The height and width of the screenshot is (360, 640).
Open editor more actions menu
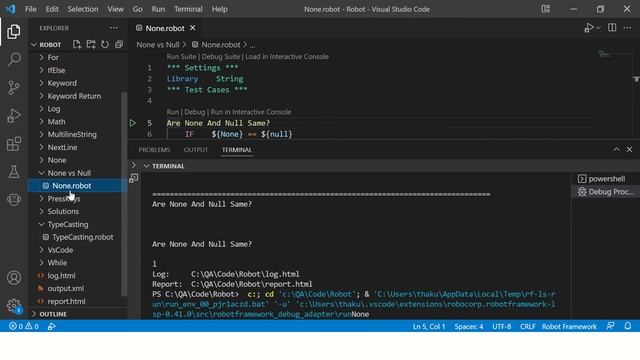pos(627,28)
